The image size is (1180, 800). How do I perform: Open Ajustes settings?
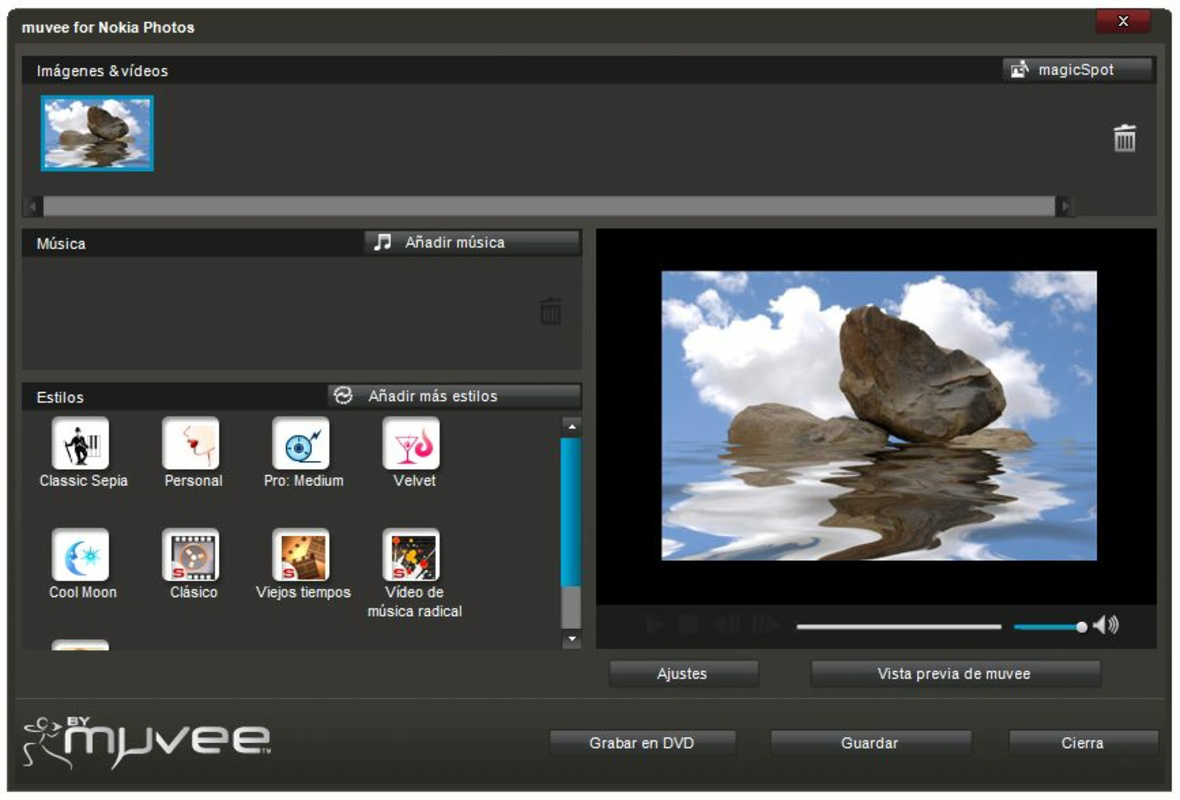683,674
